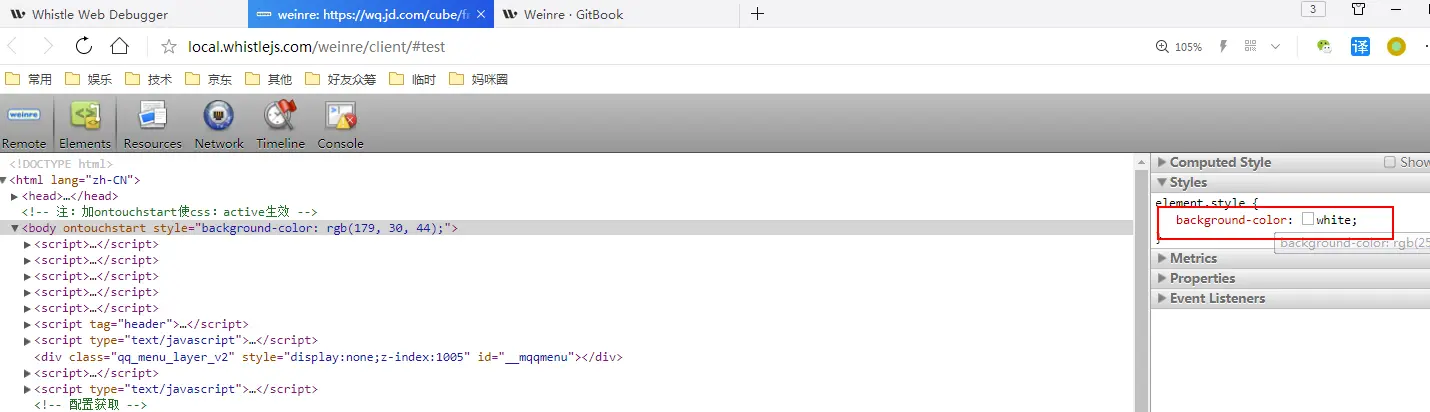This screenshot has width=1430, height=412.
Task: Click the elements panel vertical scrollbar
Action: (1141, 282)
